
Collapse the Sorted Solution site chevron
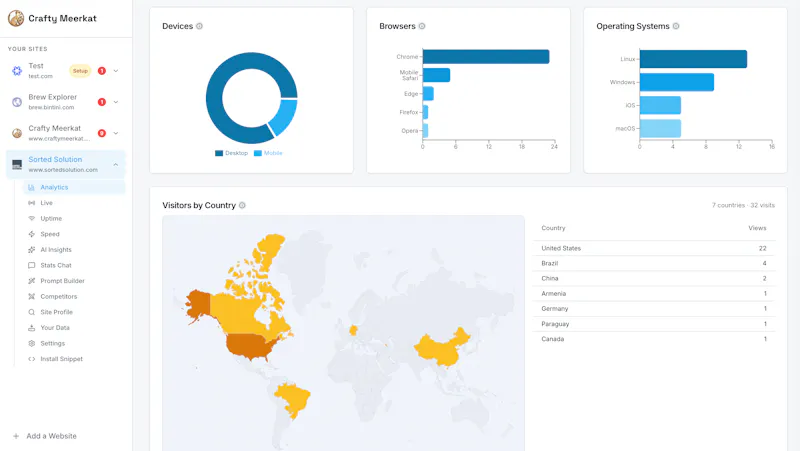[116, 164]
